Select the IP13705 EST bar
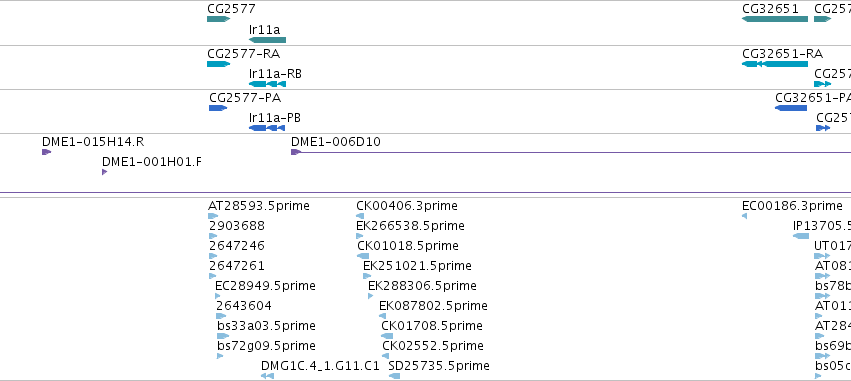This screenshot has width=851, height=381. click(801, 236)
